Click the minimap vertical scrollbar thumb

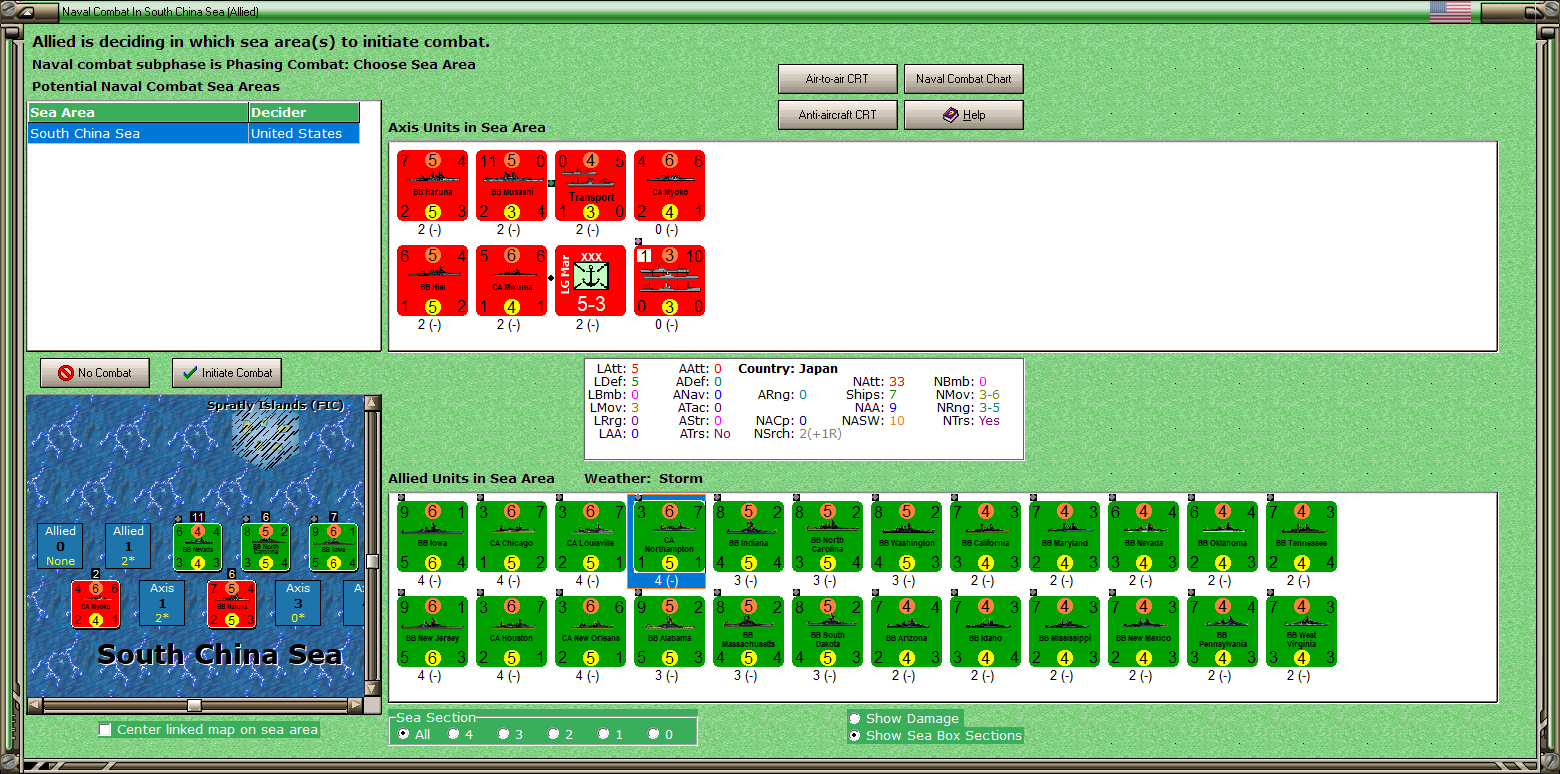(x=372, y=561)
